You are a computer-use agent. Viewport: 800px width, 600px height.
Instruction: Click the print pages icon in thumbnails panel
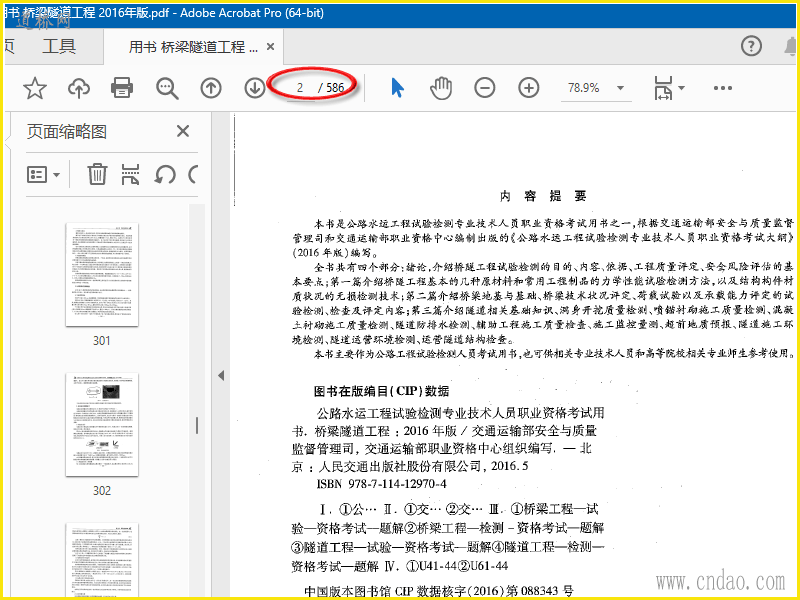(x=131, y=174)
